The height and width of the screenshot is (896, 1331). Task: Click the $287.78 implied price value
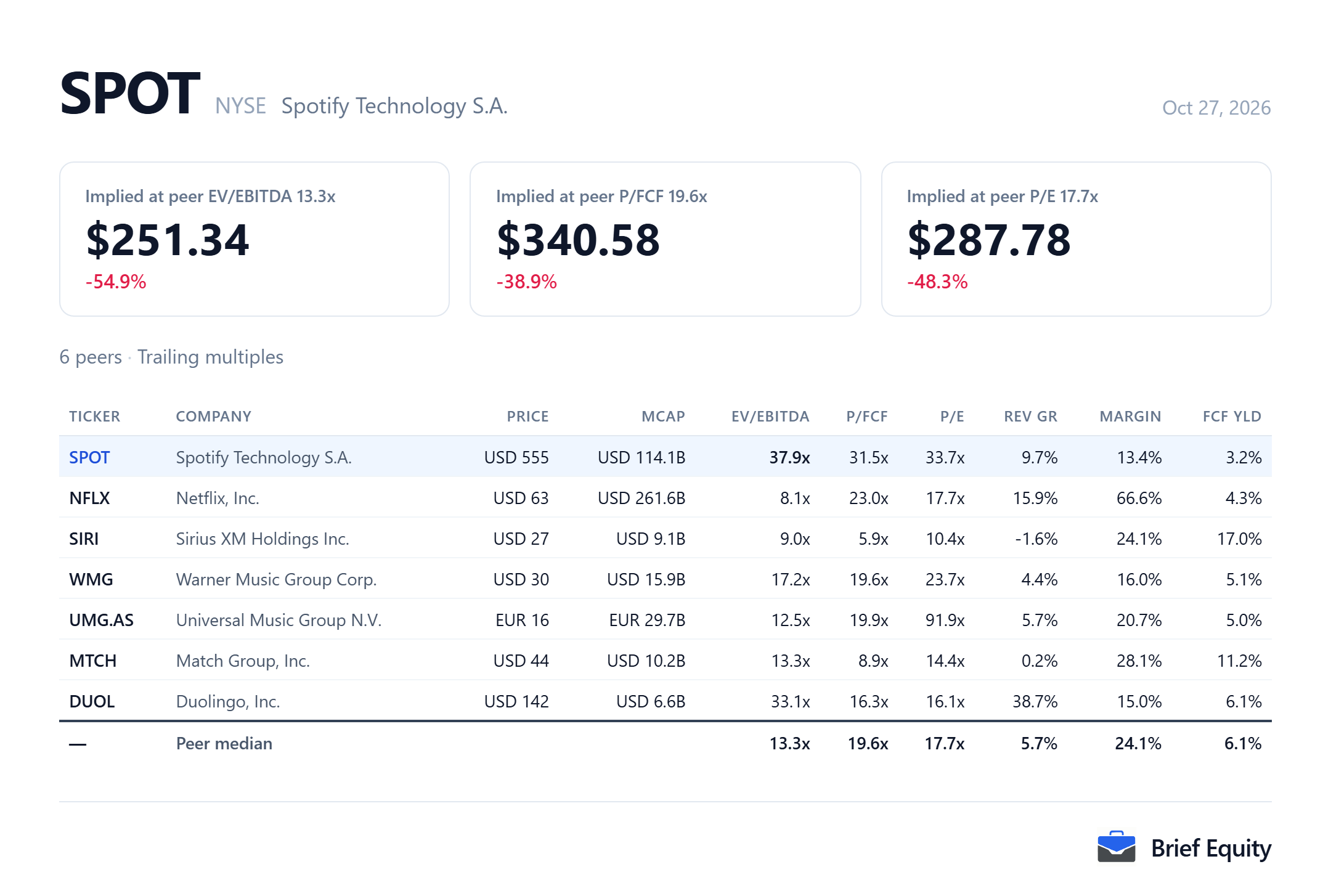[x=989, y=240]
